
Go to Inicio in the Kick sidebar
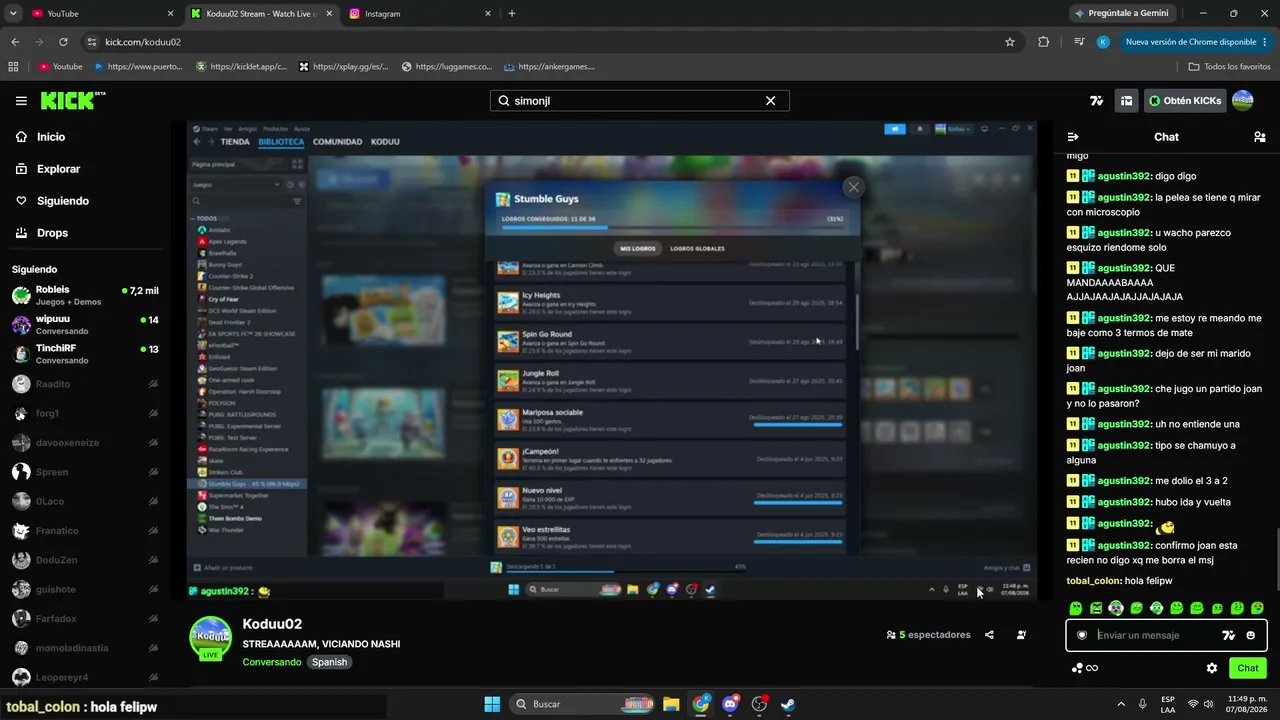point(40,137)
